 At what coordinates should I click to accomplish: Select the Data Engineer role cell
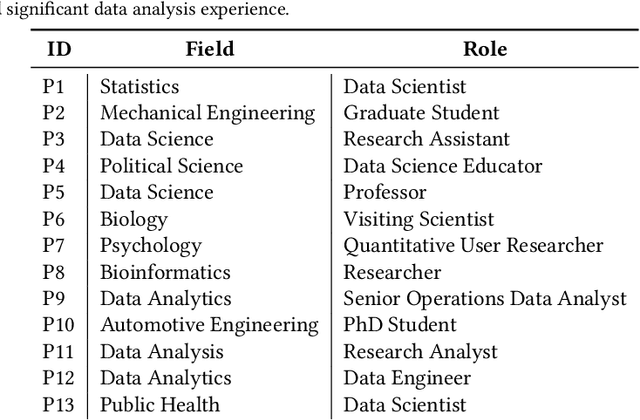point(407,378)
